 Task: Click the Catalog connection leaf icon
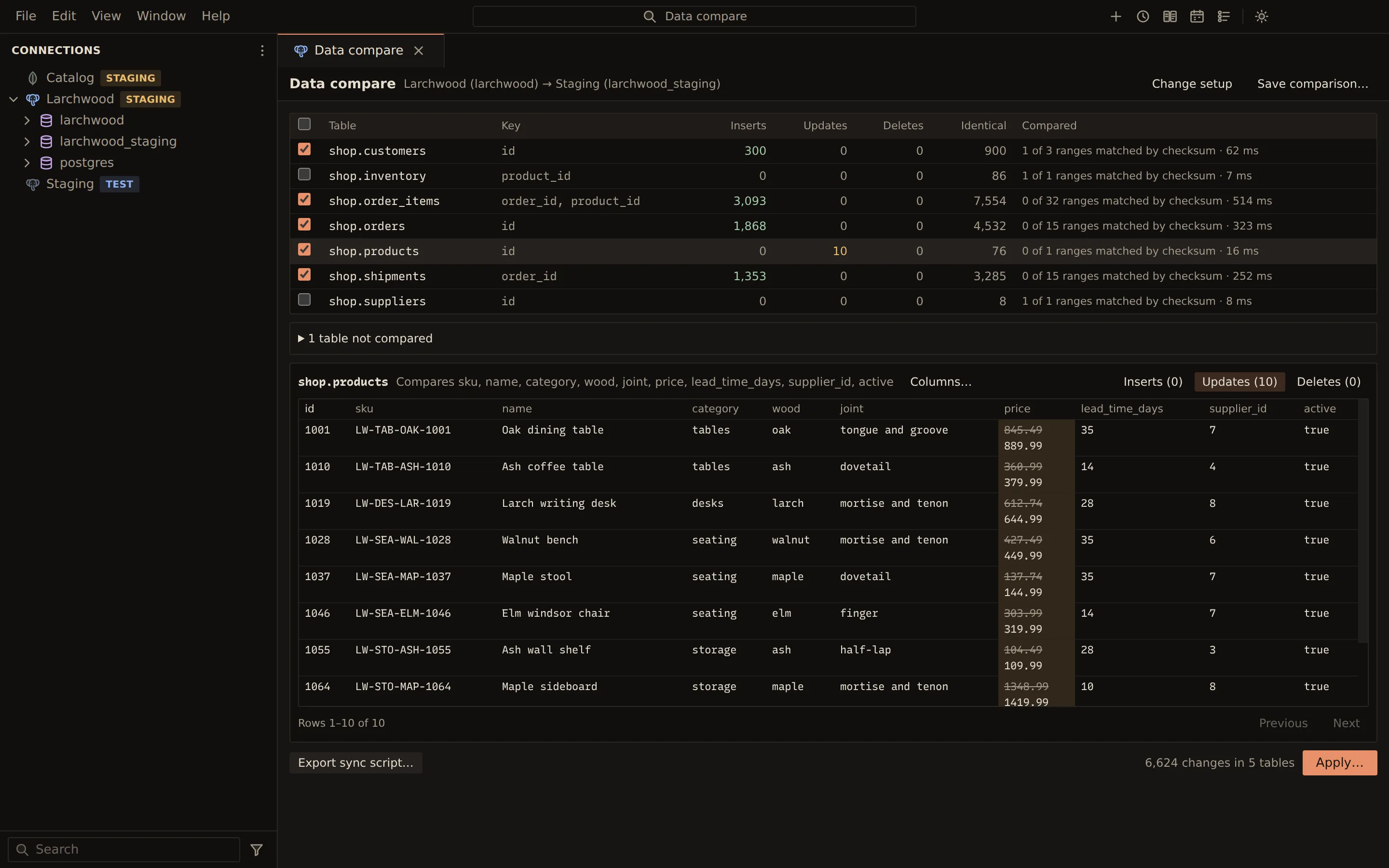point(33,78)
